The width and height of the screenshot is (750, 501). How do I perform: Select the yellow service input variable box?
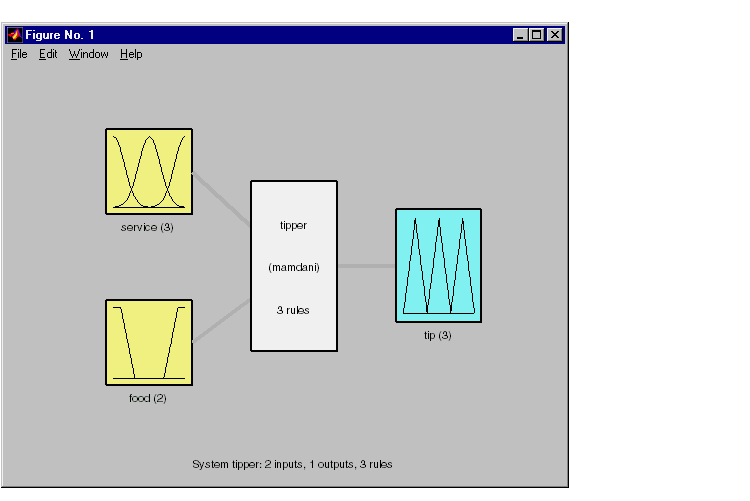pos(149,171)
